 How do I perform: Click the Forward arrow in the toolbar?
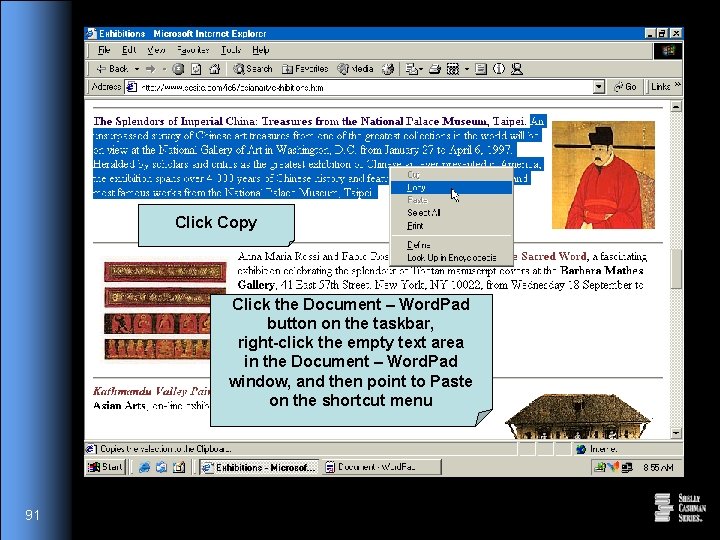point(150,69)
